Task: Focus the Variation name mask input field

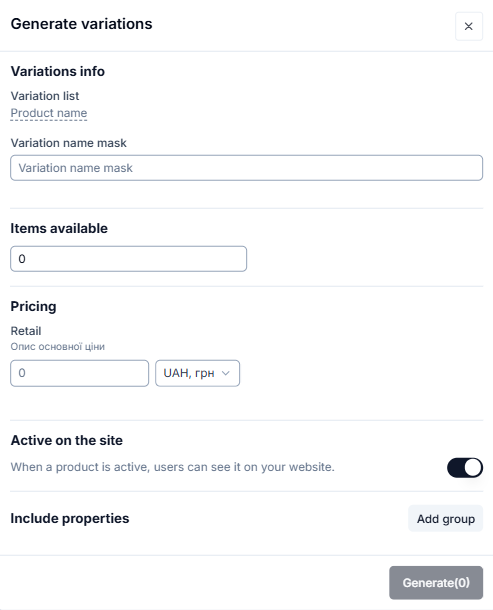Action: coord(247,168)
